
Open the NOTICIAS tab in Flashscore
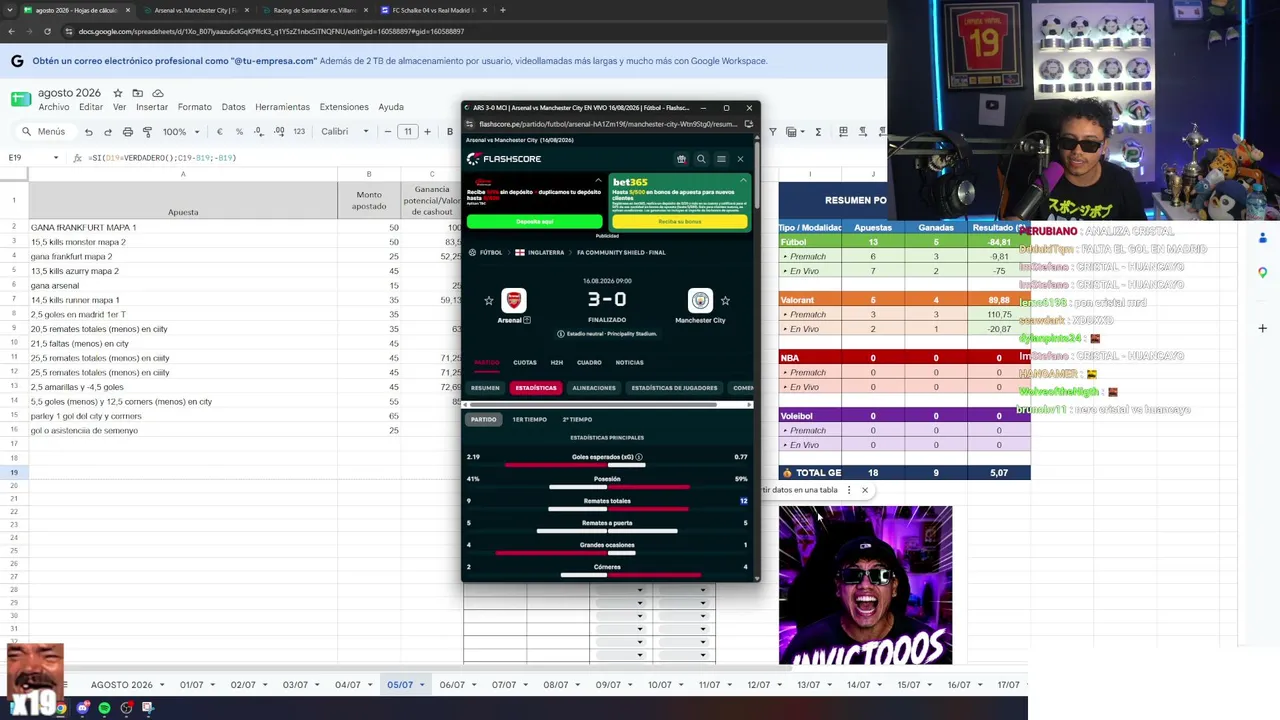pyautogui.click(x=630, y=362)
